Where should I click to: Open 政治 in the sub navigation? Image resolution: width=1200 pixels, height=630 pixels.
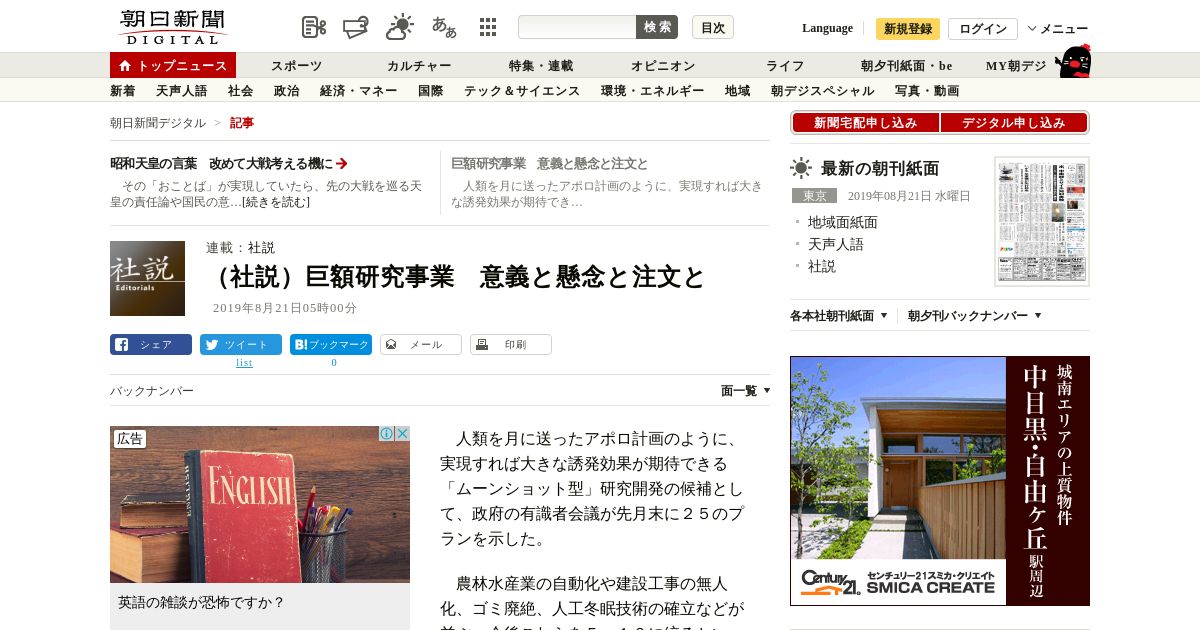(287, 91)
